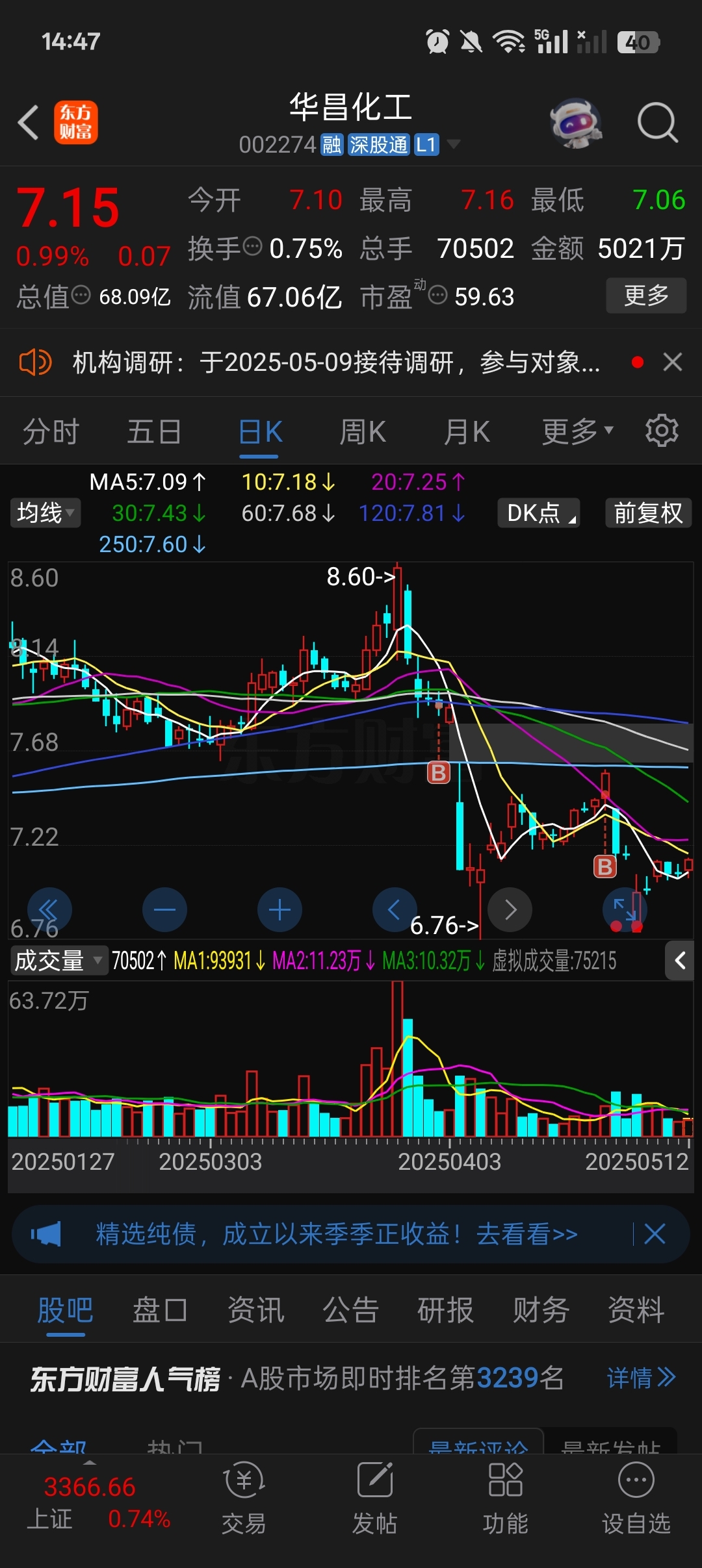This screenshot has width=702, height=1568.
Task: Tap the MA5:7.09 legend value
Action: 148,482
